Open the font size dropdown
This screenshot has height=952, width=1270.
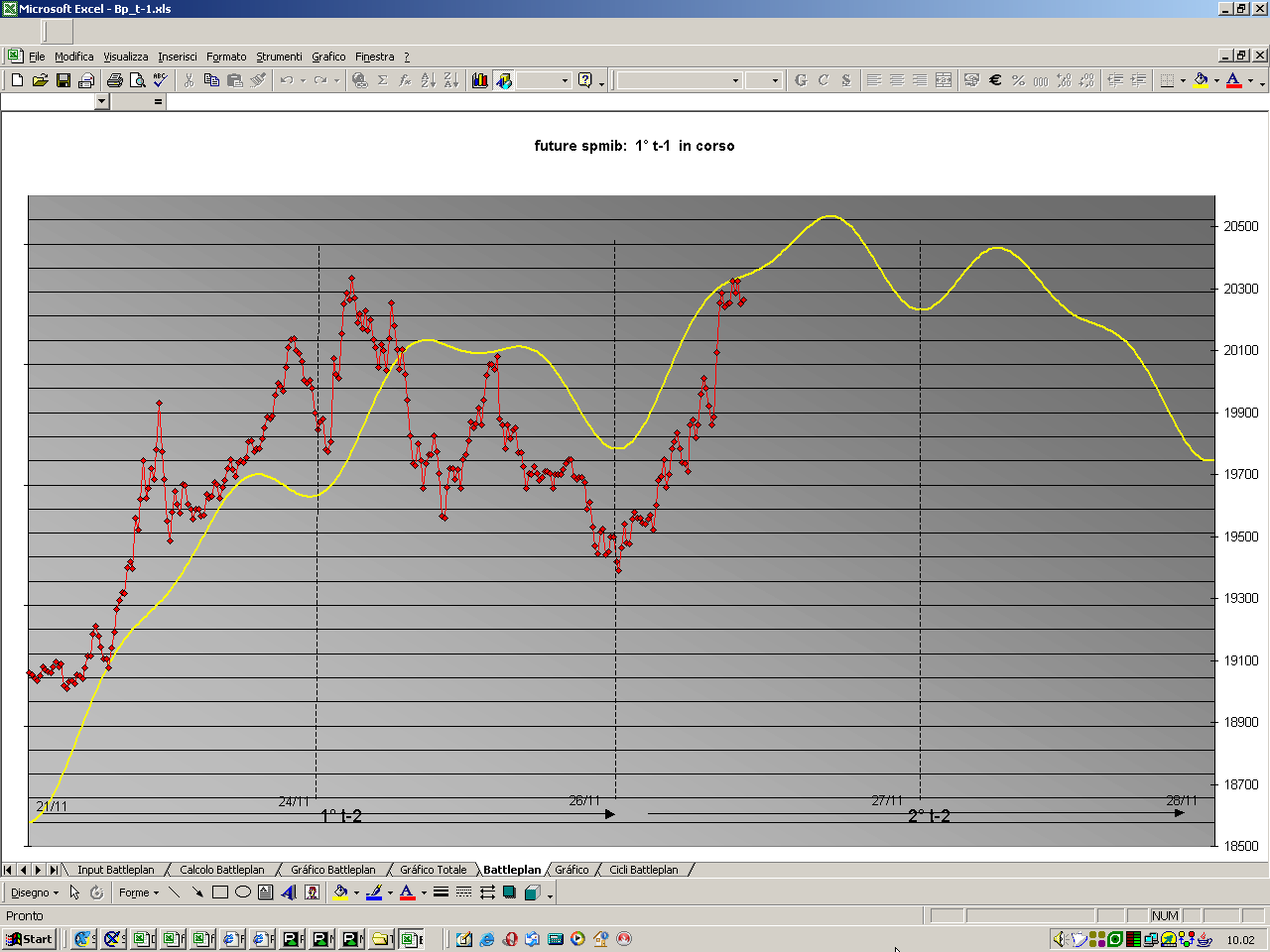click(776, 80)
